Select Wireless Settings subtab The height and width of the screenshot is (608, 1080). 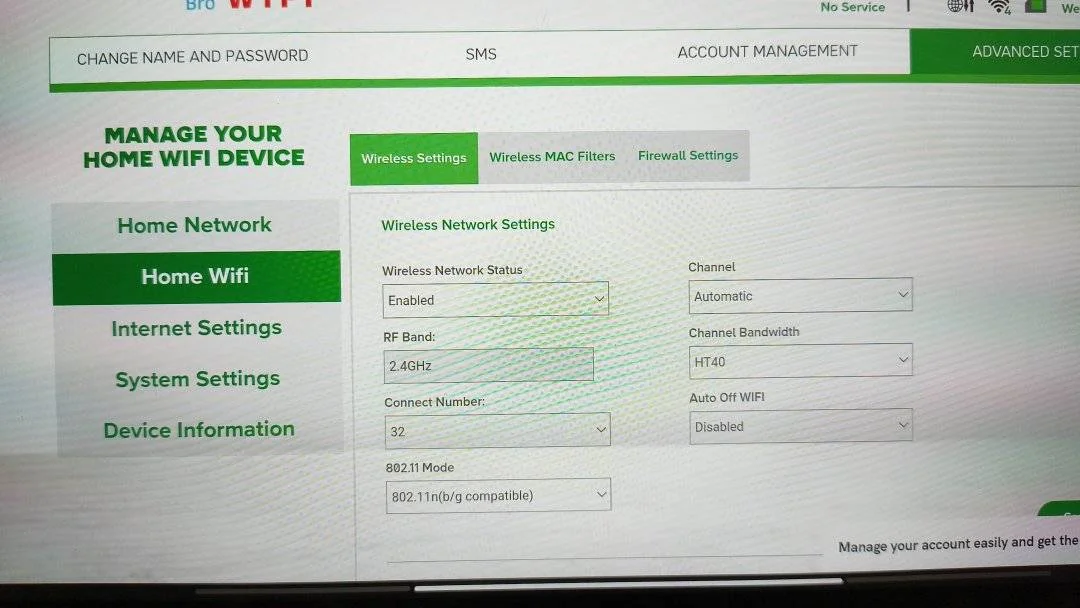414,158
